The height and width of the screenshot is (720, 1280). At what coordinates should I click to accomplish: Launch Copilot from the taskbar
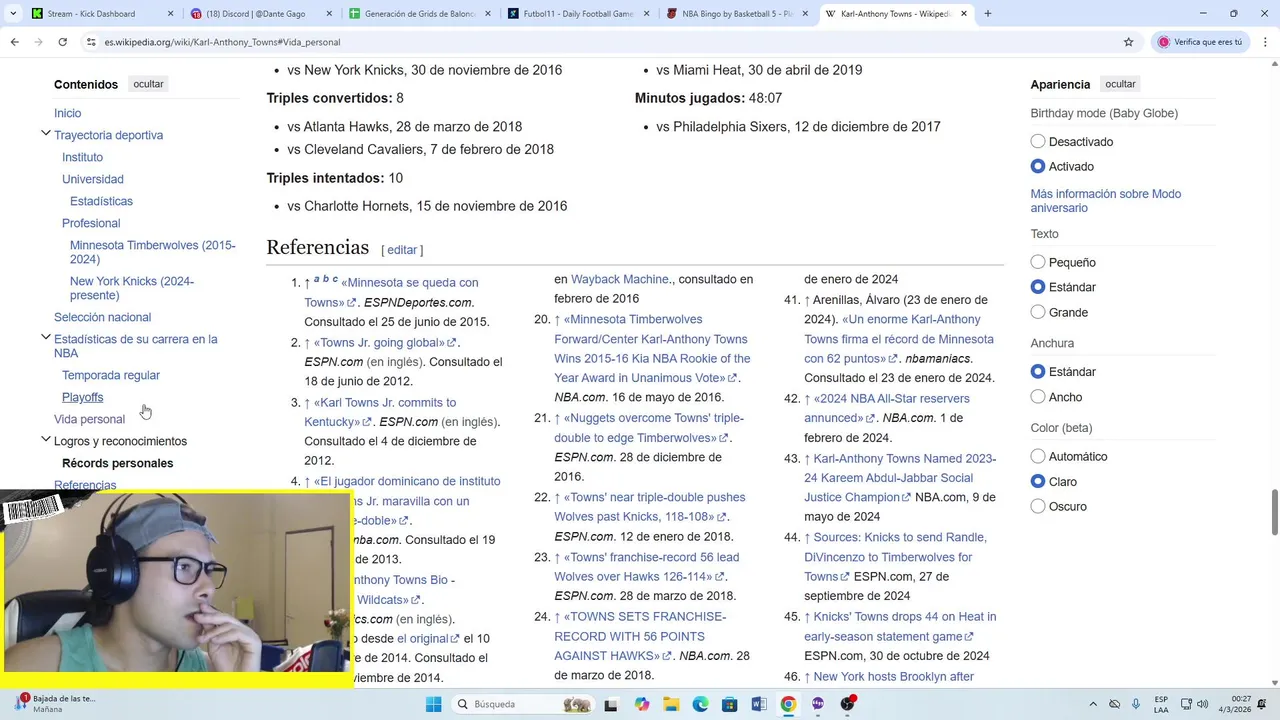(x=641, y=704)
